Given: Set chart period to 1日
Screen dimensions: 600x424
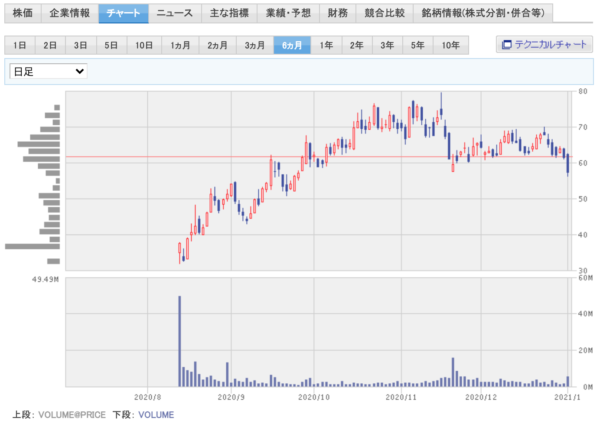Looking at the screenshot, I should (20, 45).
